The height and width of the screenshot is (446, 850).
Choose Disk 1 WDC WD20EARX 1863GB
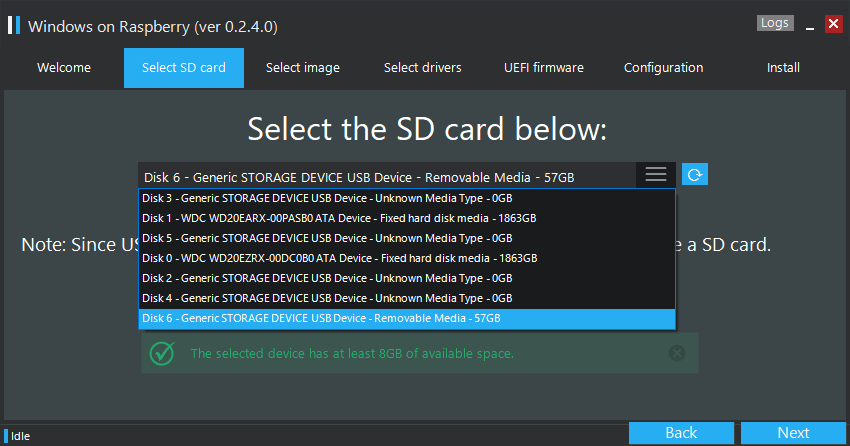point(407,218)
